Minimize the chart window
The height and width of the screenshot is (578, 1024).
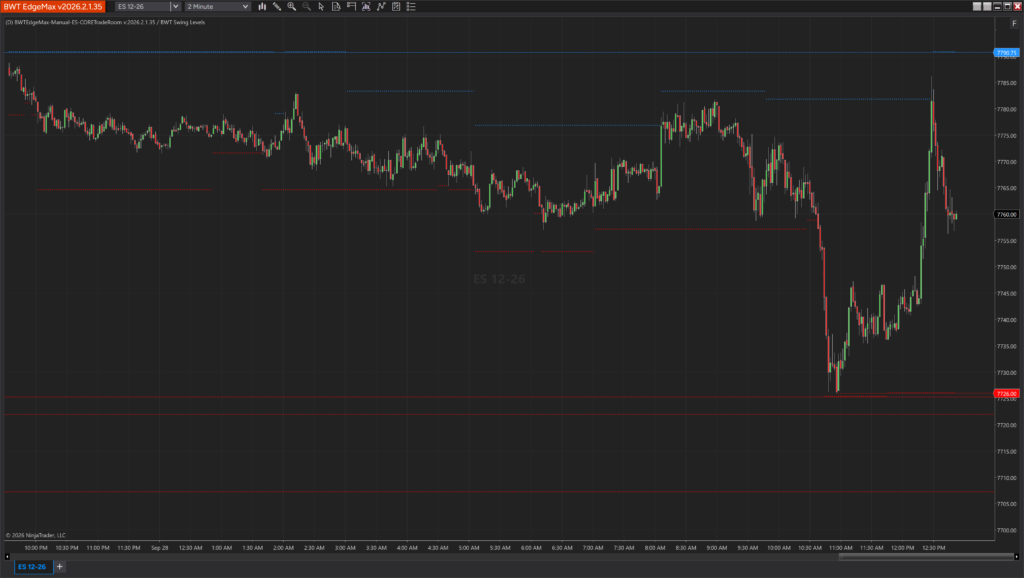[x=997, y=7]
